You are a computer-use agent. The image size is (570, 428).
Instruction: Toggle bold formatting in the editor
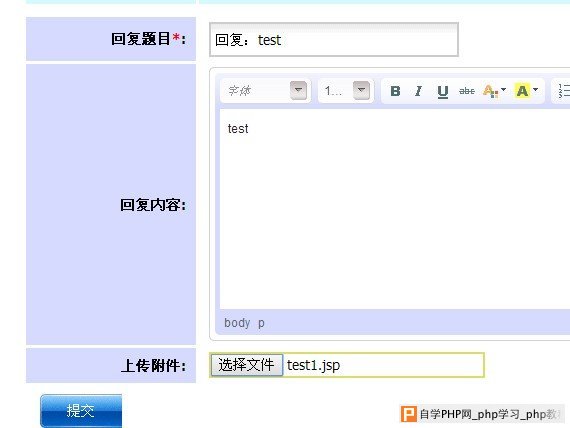pos(395,91)
